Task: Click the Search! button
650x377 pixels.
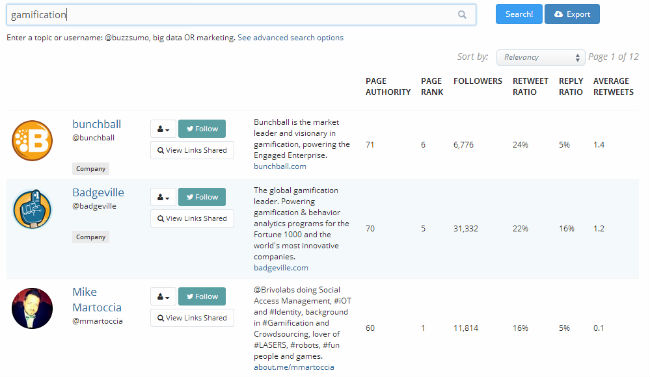Action: (x=519, y=14)
